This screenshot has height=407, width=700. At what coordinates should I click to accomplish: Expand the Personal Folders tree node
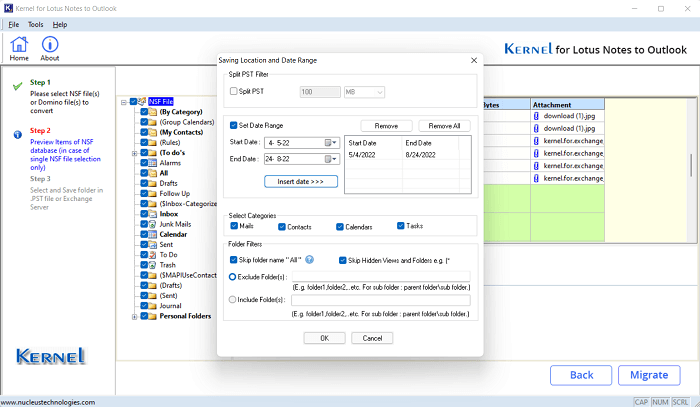tap(134, 316)
